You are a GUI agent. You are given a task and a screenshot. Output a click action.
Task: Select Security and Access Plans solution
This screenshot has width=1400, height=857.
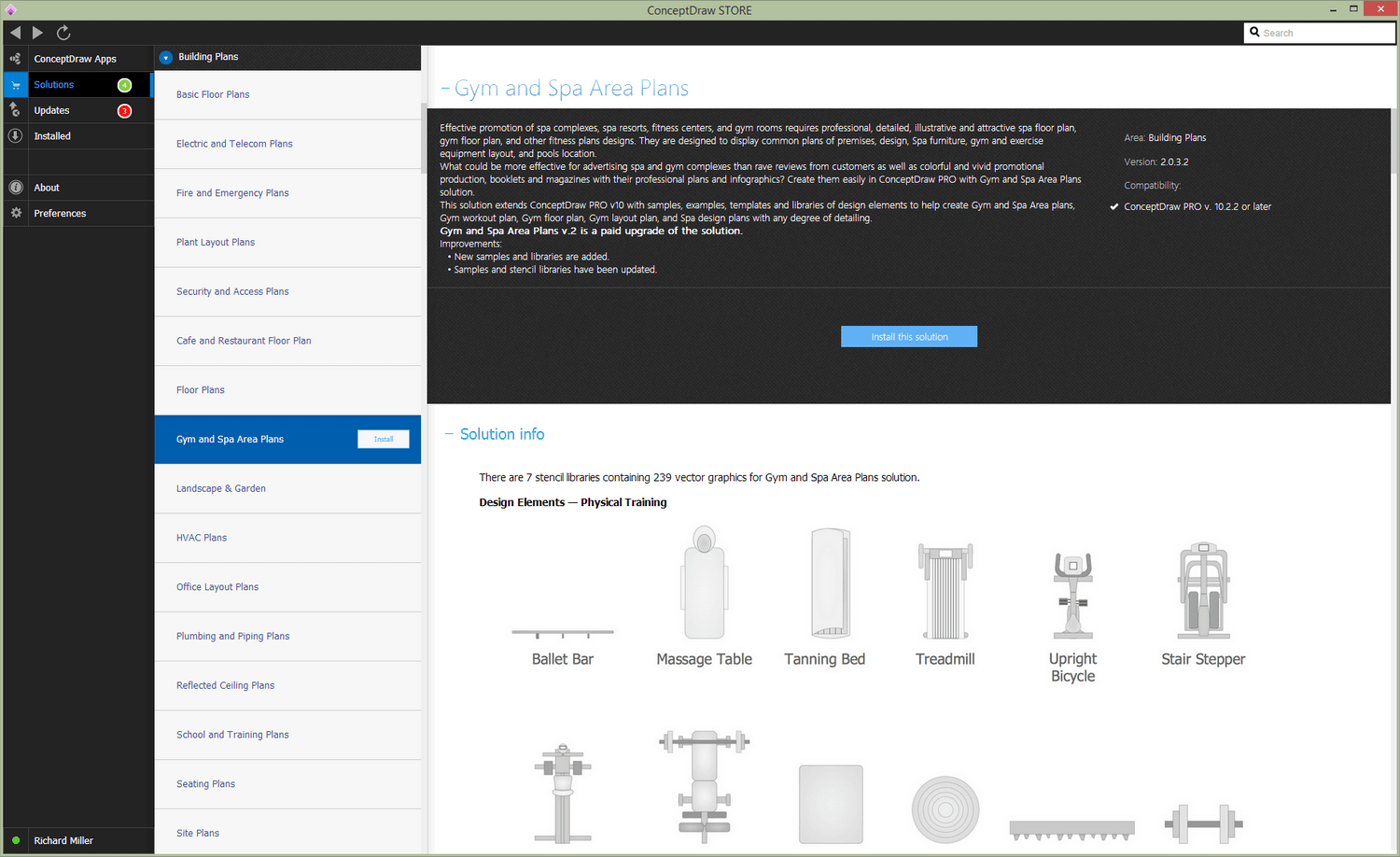pyautogui.click(x=287, y=291)
